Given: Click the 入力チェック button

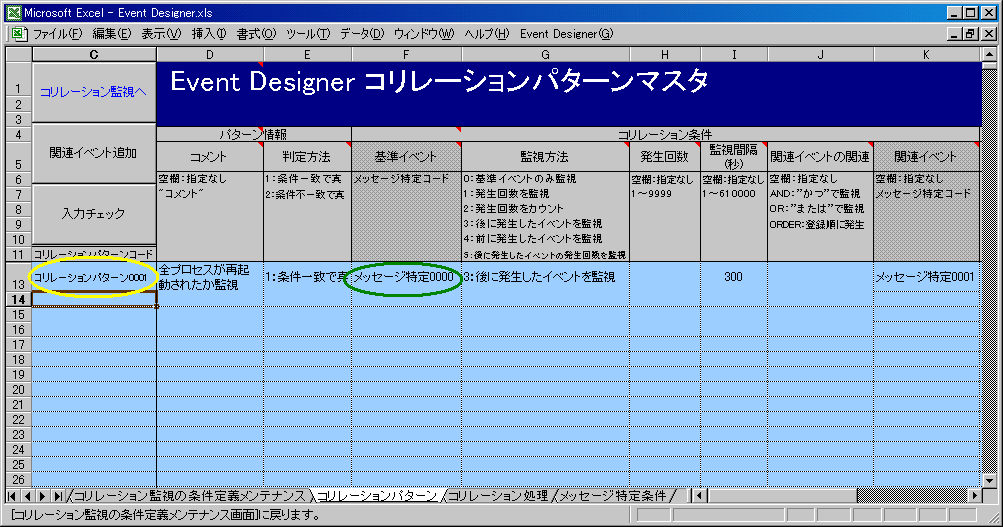Looking at the screenshot, I should click(93, 214).
